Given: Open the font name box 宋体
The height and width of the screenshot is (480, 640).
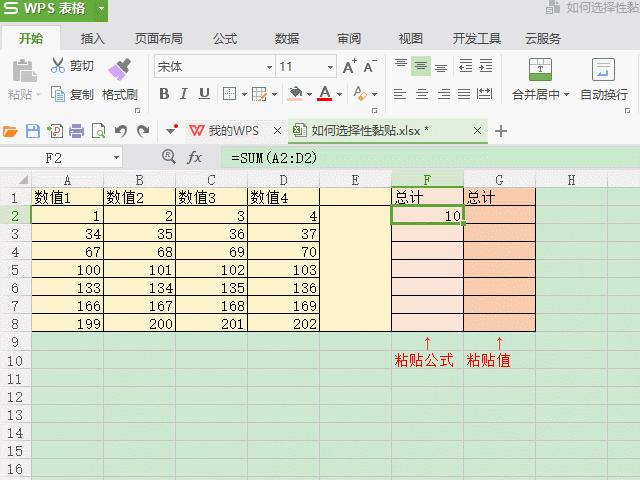Looking at the screenshot, I should (215, 67).
